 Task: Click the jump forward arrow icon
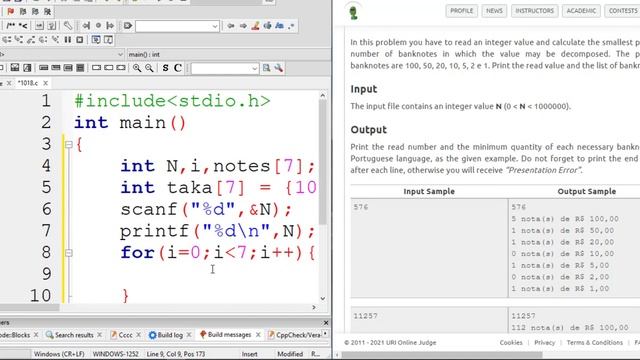(110, 26)
